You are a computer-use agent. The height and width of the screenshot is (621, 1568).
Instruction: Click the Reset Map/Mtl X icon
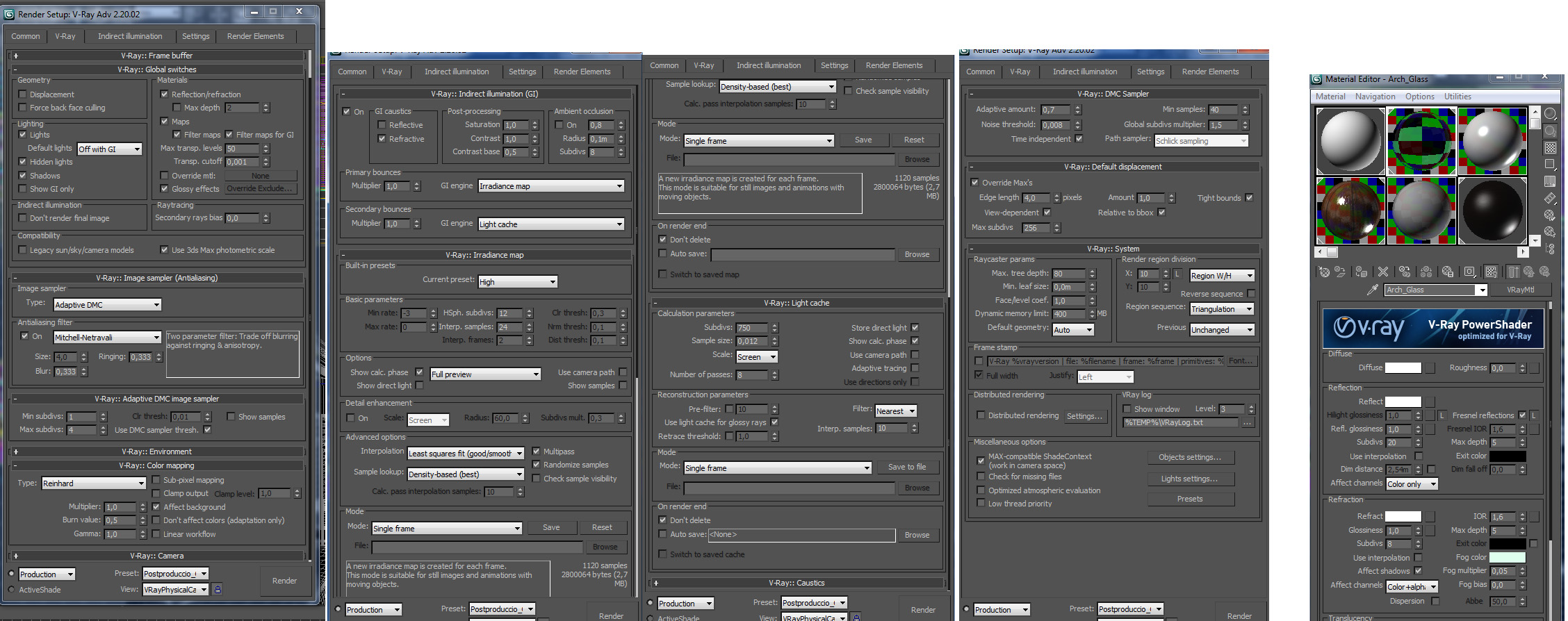(x=1383, y=272)
